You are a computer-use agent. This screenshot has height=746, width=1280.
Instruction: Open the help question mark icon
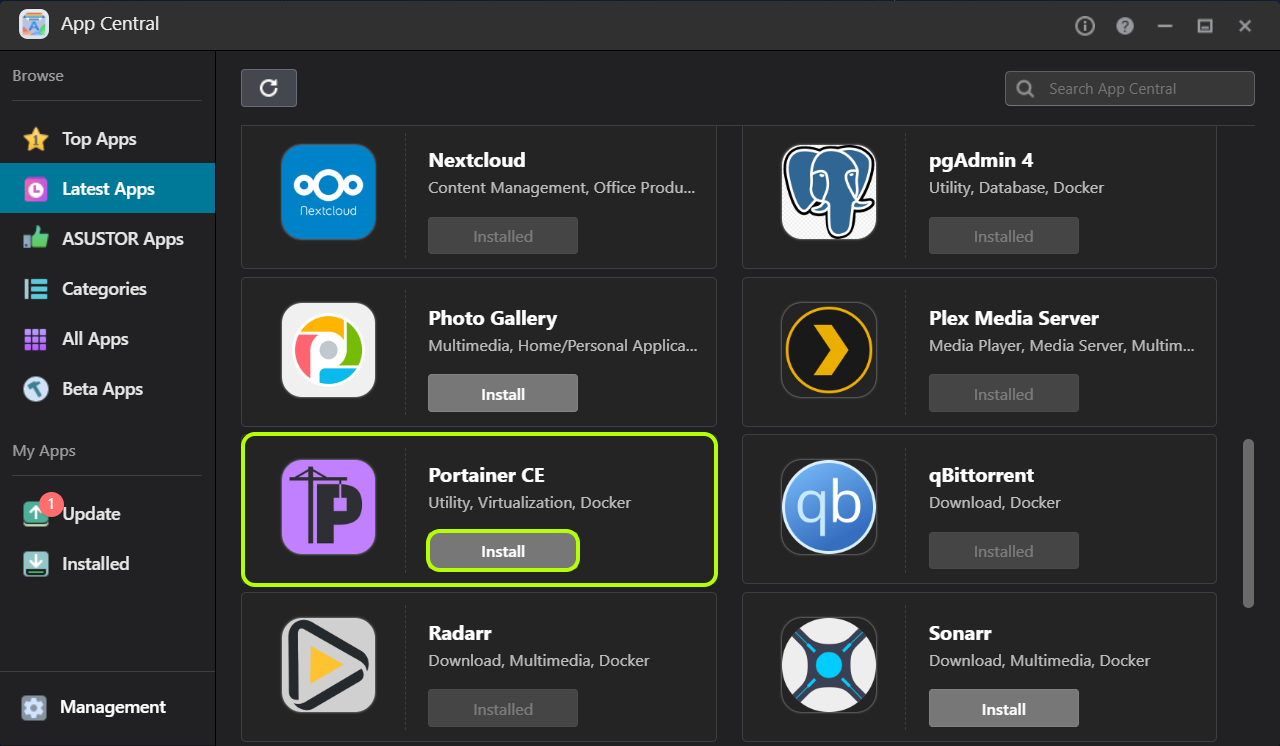pyautogui.click(x=1125, y=26)
